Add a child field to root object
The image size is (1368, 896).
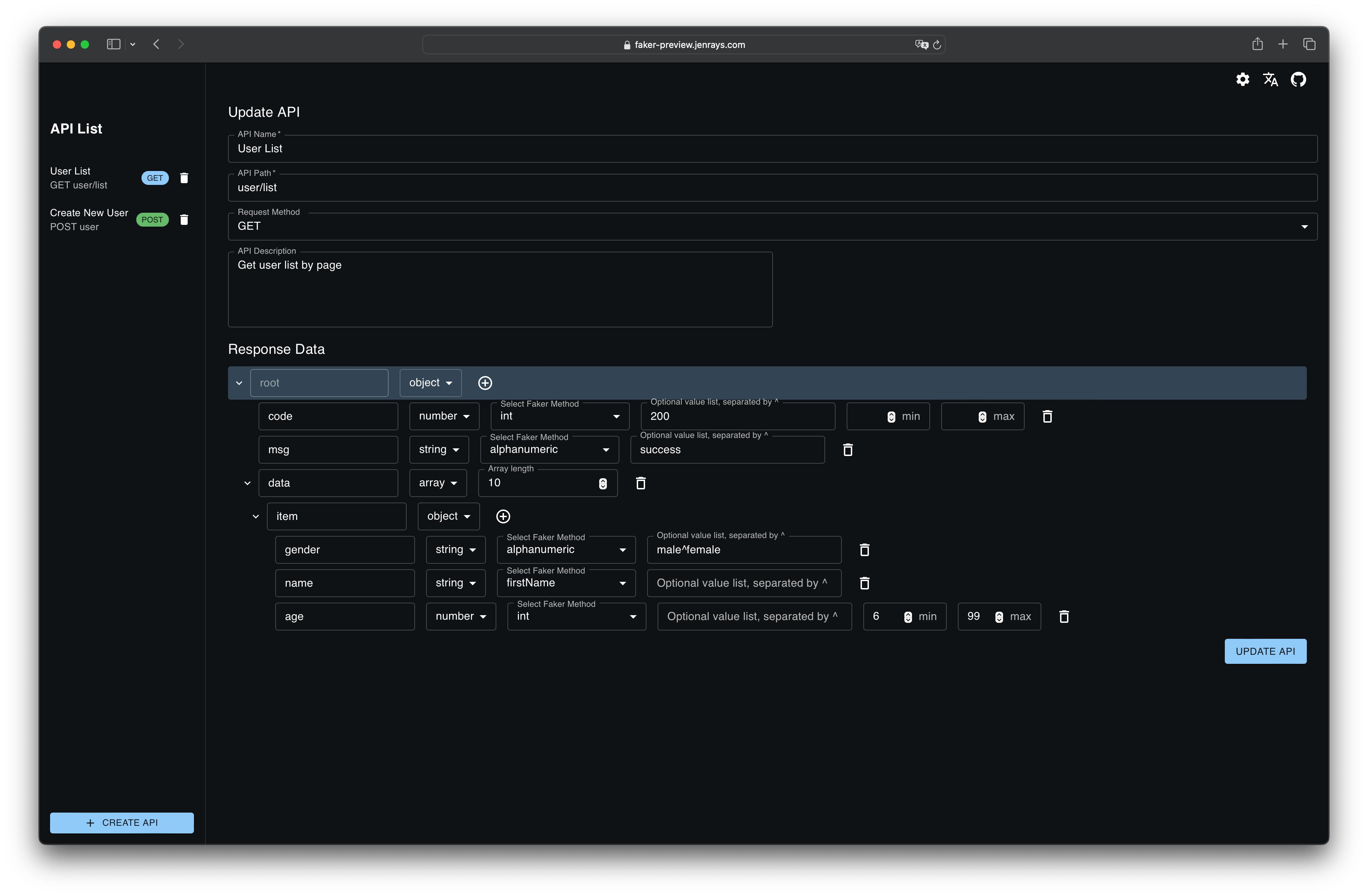tap(484, 383)
